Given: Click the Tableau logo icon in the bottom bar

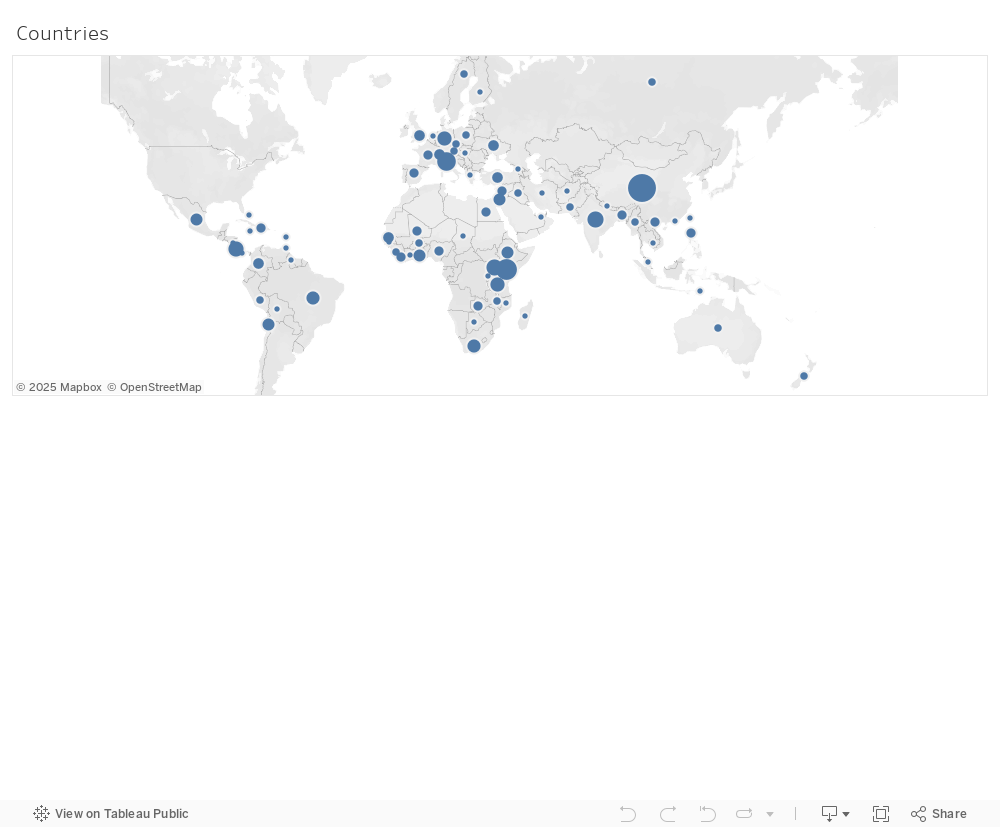Looking at the screenshot, I should click(41, 814).
